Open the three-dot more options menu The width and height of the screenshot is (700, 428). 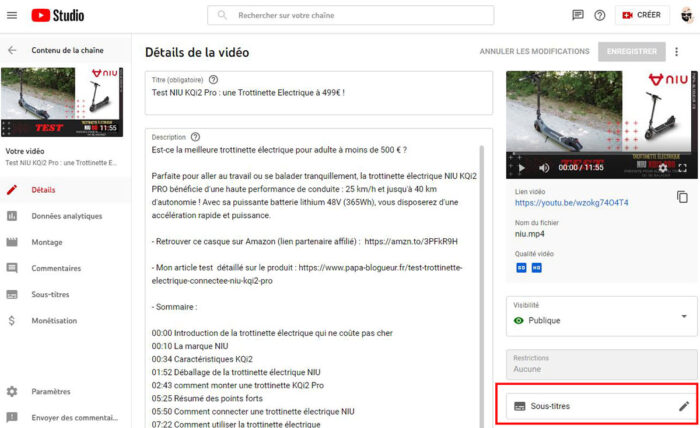pos(677,52)
